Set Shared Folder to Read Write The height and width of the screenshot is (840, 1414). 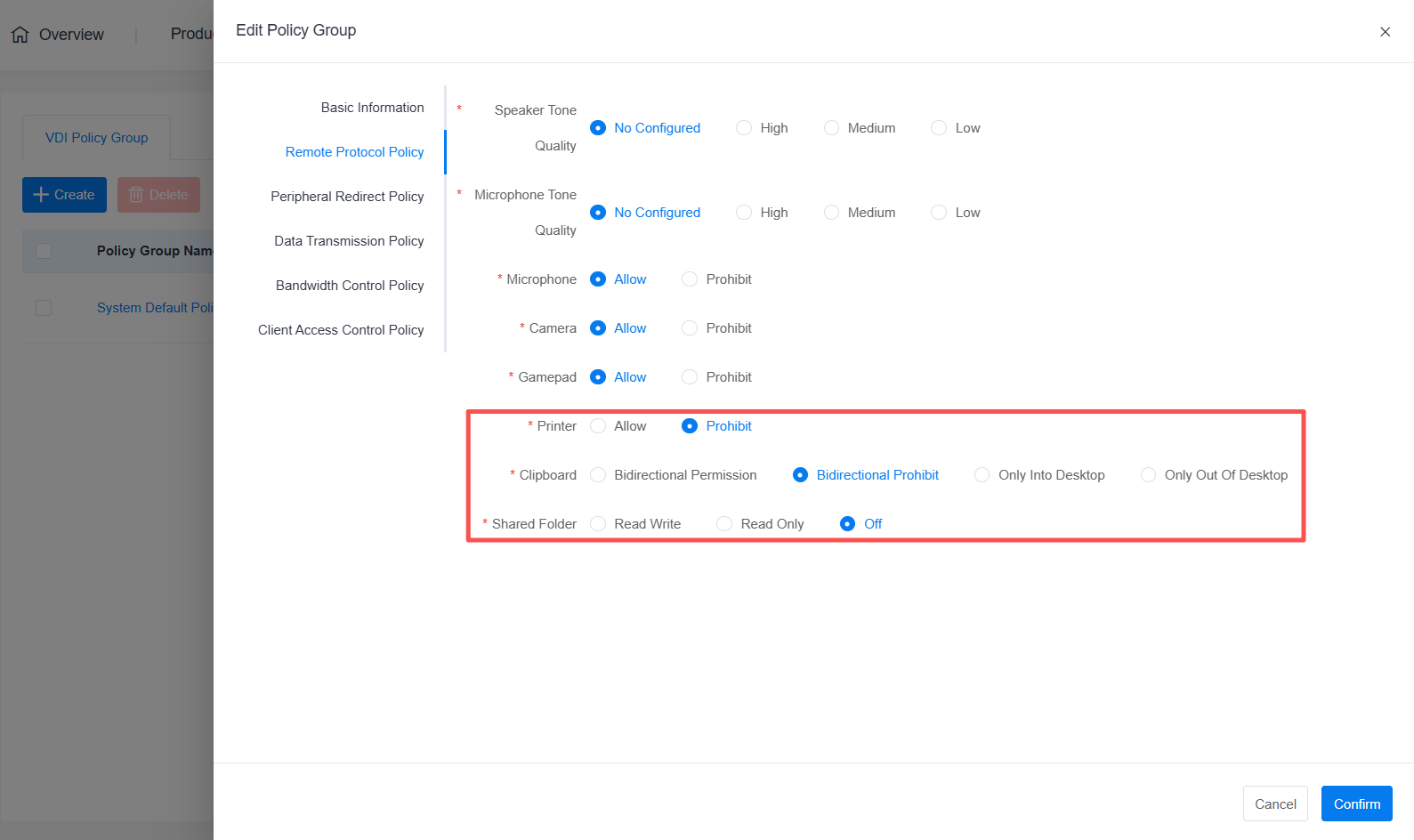[x=598, y=524]
